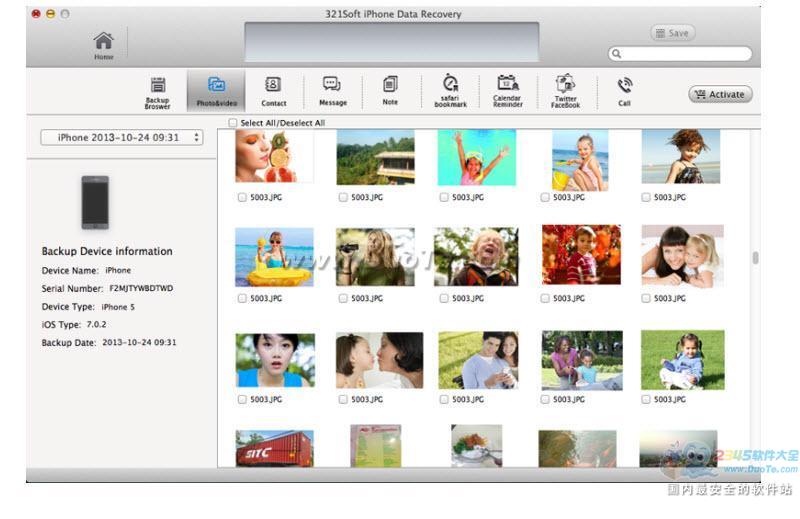This screenshot has height=519, width=800.
Task: Click the iPhone 5 device type value
Action: coord(118,307)
